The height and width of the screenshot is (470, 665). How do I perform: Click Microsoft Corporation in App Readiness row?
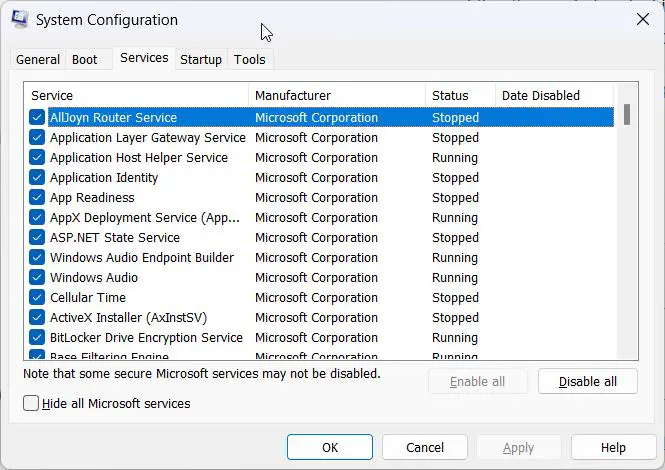pos(316,197)
